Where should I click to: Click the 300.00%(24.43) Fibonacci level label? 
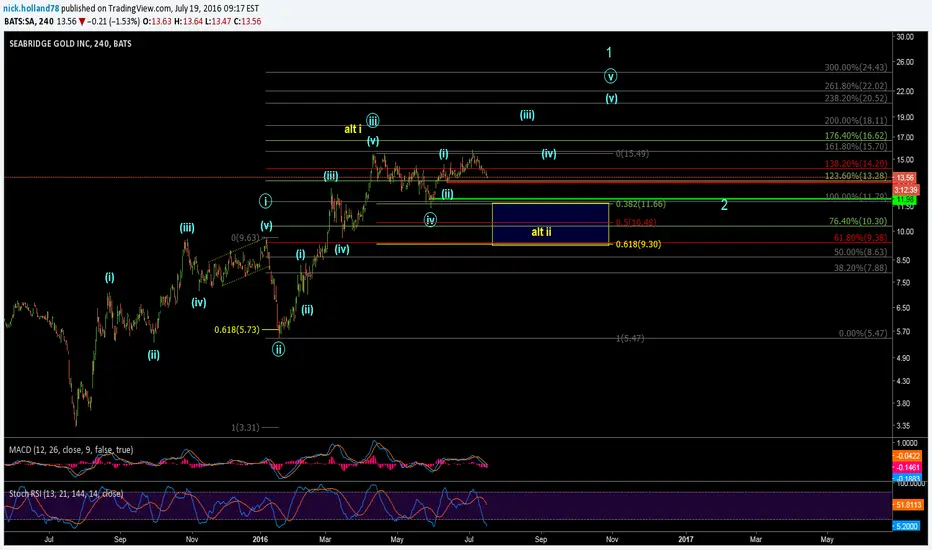click(x=855, y=68)
